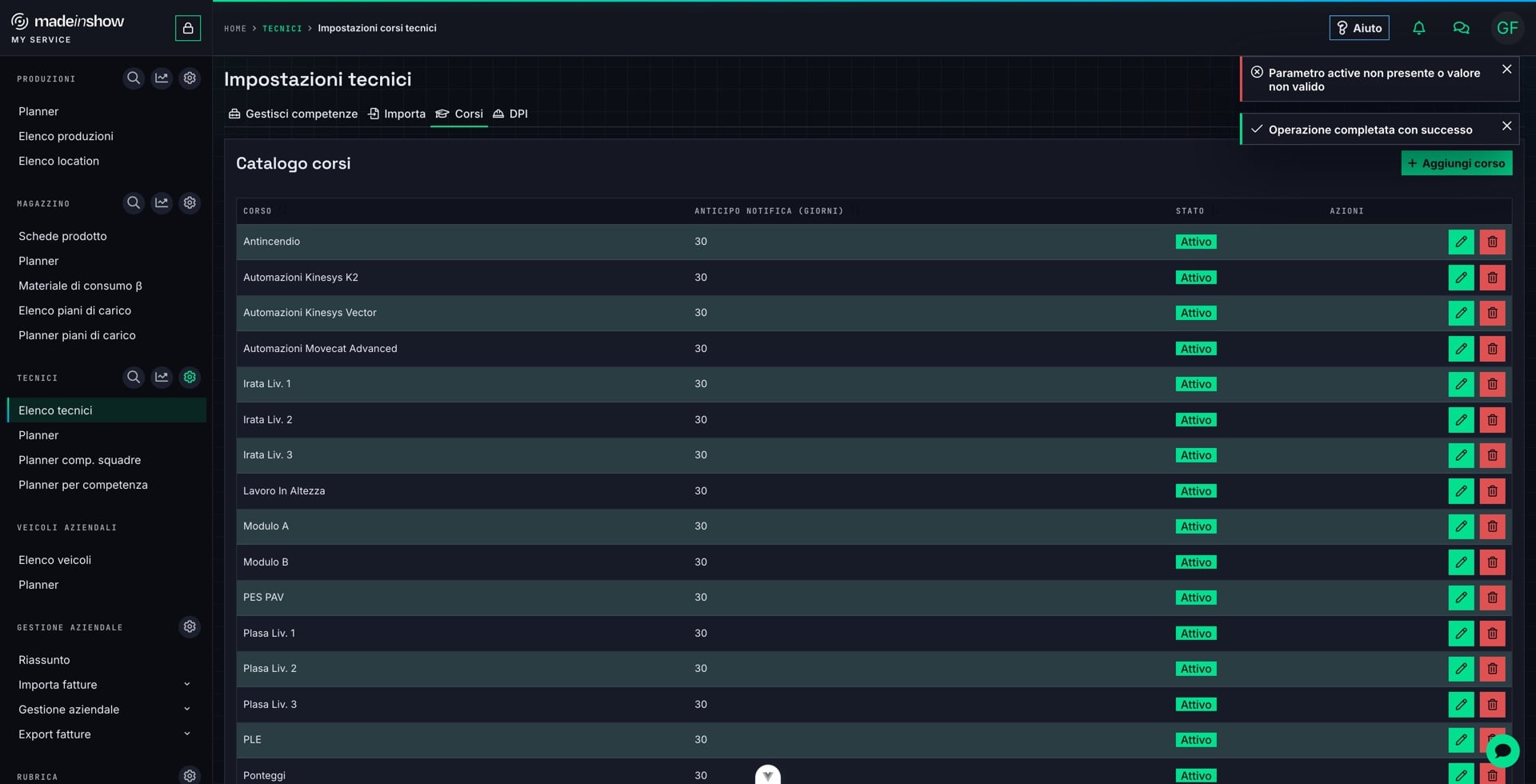
Task: Expand the Gestione aziendale submenu
Action: [186, 709]
